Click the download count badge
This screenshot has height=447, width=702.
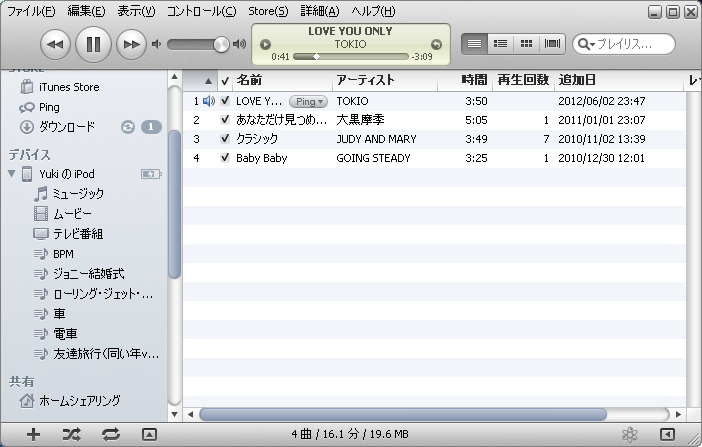pyautogui.click(x=151, y=127)
